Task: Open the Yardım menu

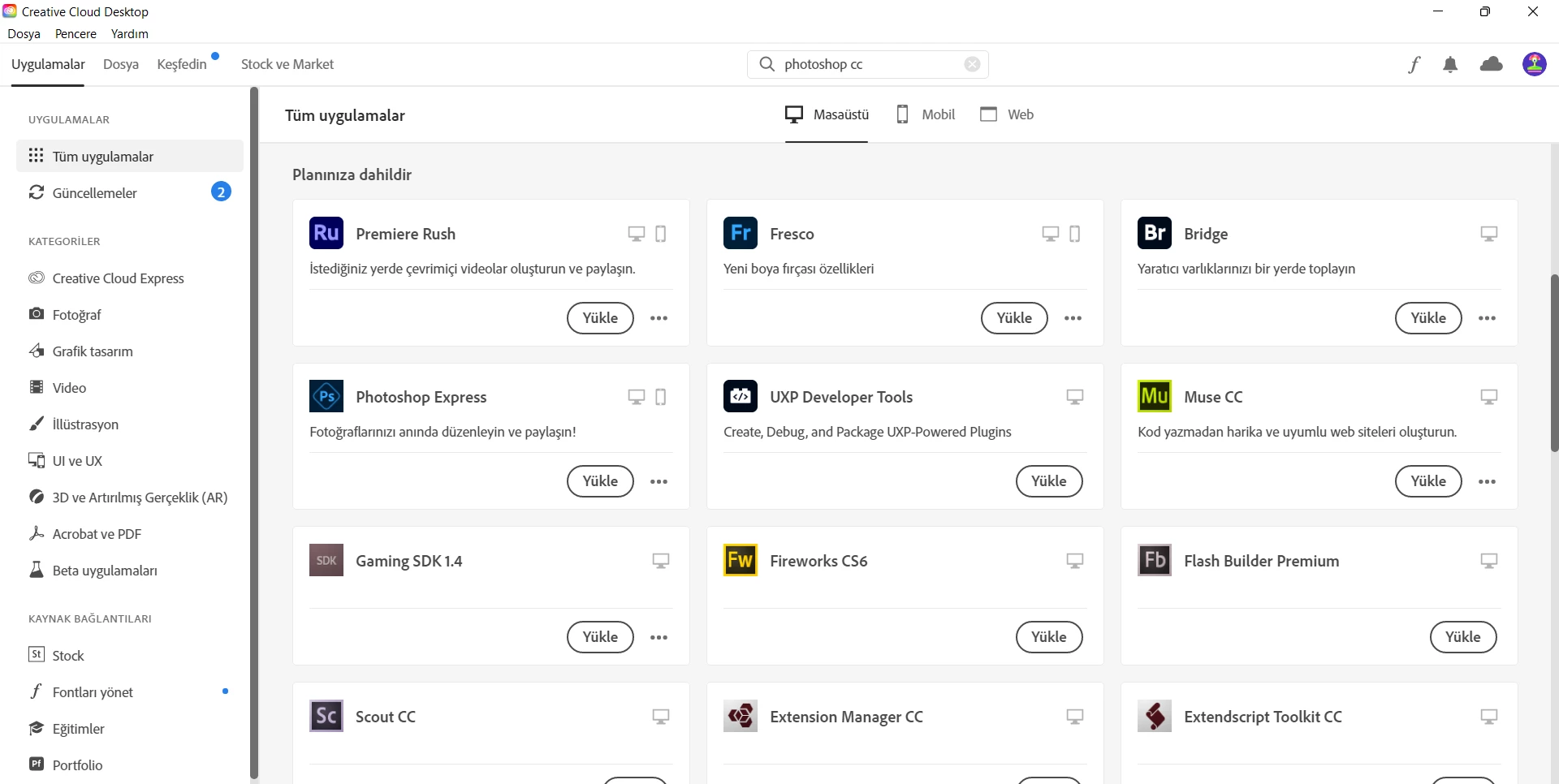Action: tap(130, 34)
